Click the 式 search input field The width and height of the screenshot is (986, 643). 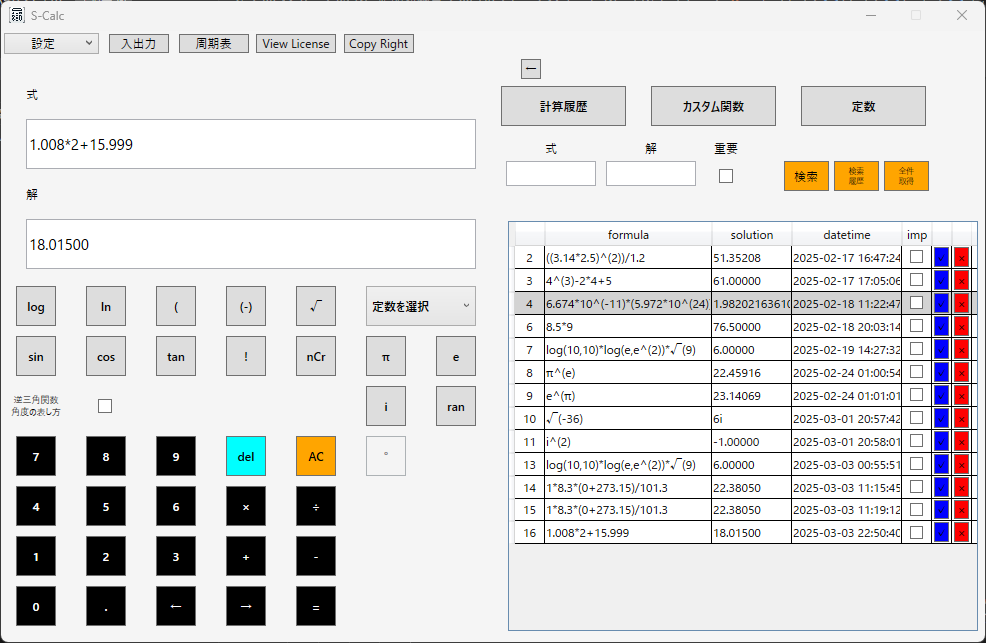click(551, 173)
